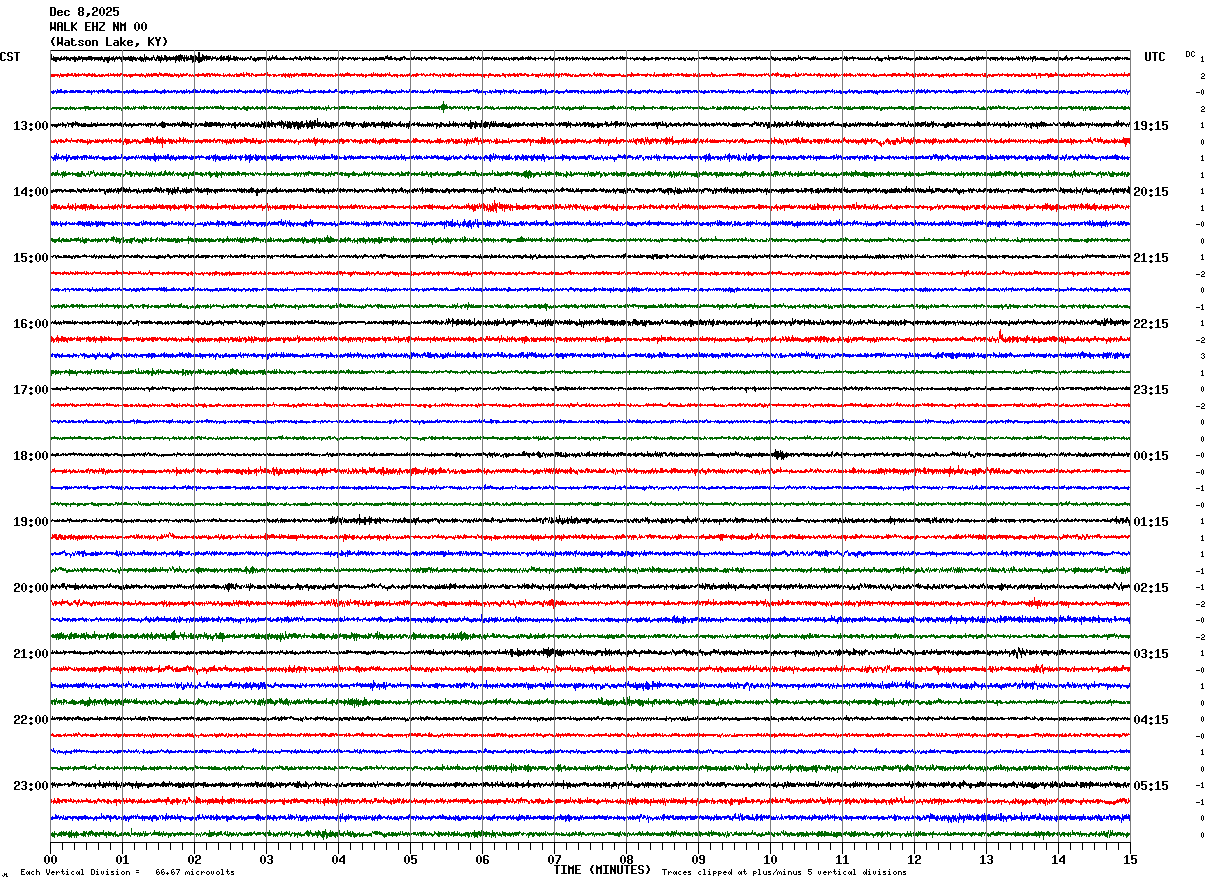Click the "UTC" time zone label
This screenshot has height=886, width=1210.
(x=1155, y=57)
